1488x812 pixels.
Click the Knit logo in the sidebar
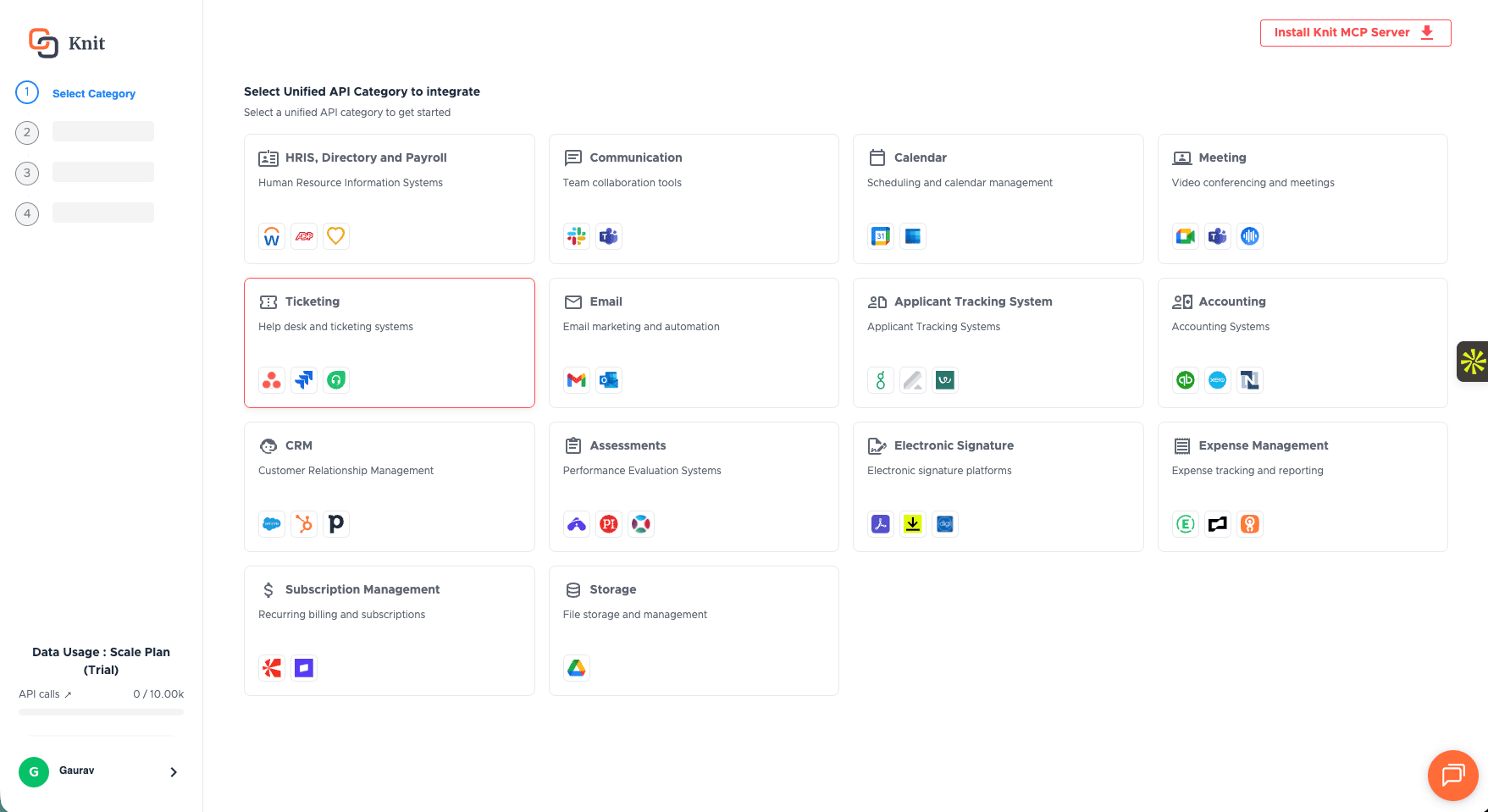click(x=67, y=43)
